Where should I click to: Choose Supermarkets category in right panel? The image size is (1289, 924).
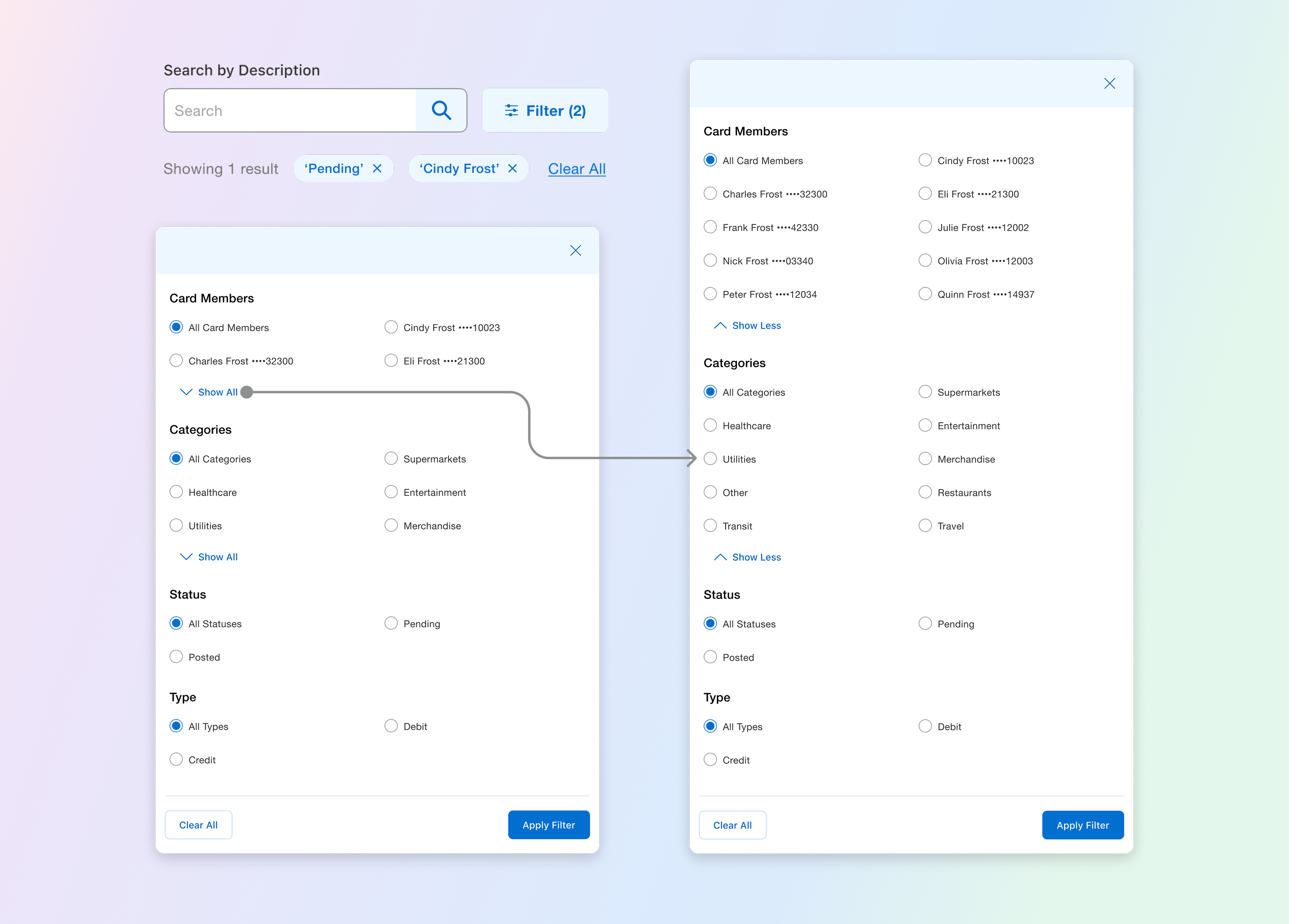[x=925, y=392]
